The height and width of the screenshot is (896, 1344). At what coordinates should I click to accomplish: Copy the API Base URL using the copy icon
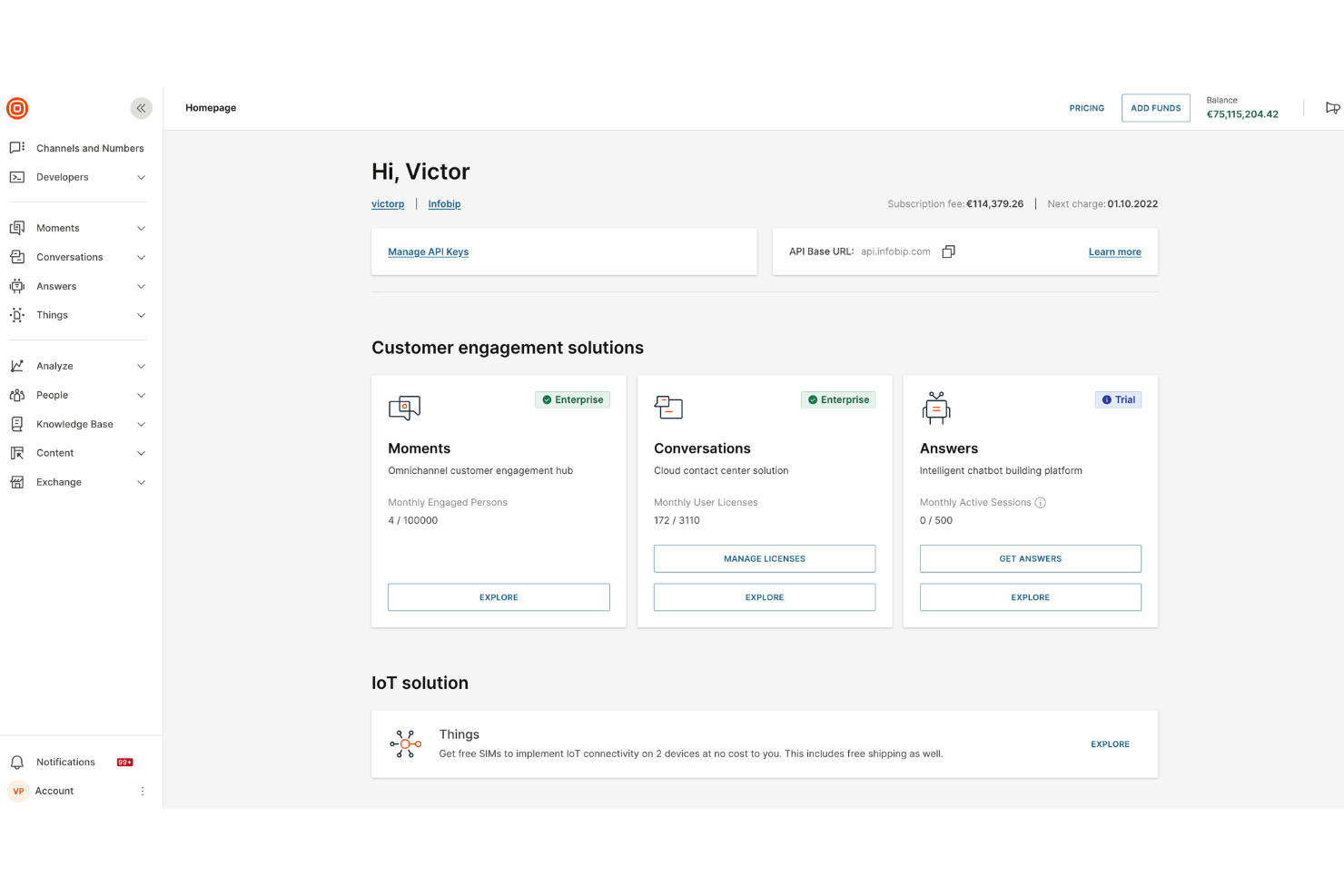(948, 251)
